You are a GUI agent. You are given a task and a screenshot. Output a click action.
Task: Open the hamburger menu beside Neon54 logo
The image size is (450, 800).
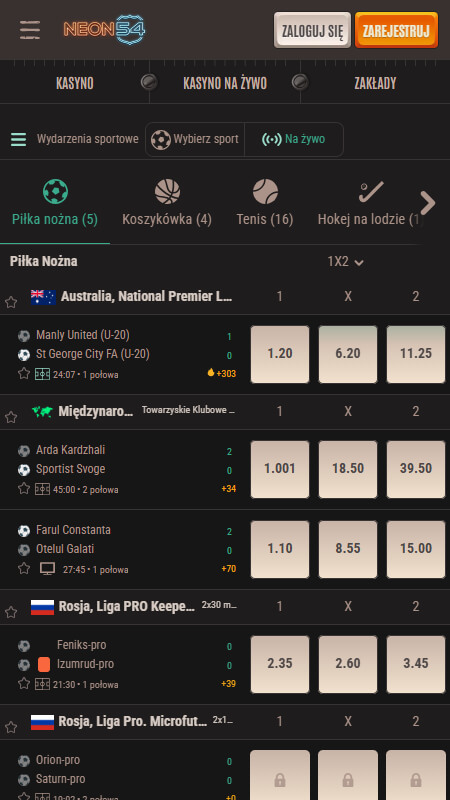(x=30, y=30)
